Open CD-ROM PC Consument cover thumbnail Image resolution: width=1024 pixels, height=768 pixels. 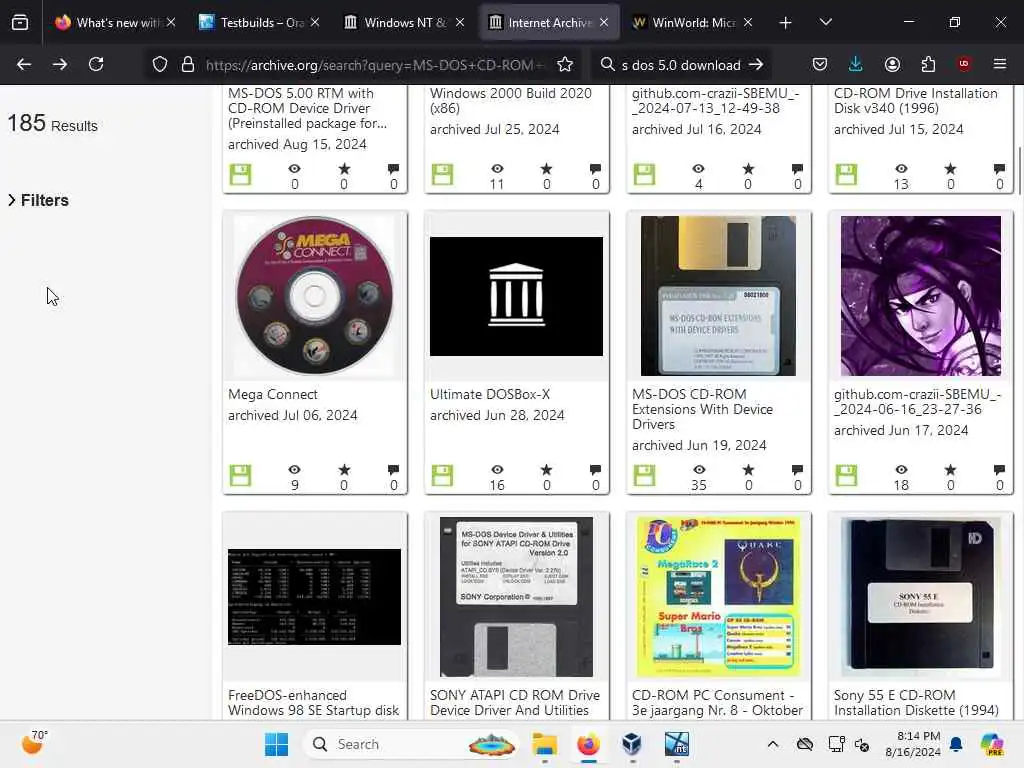click(x=718, y=597)
